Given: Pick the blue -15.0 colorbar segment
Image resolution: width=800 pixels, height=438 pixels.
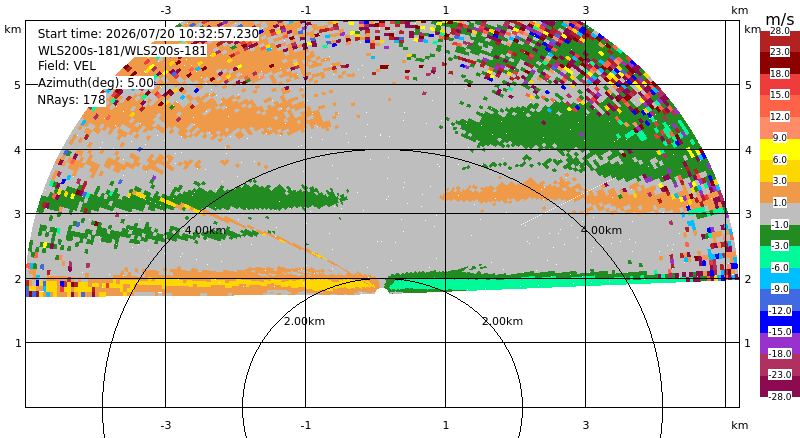Looking at the screenshot, I should click(x=780, y=322).
